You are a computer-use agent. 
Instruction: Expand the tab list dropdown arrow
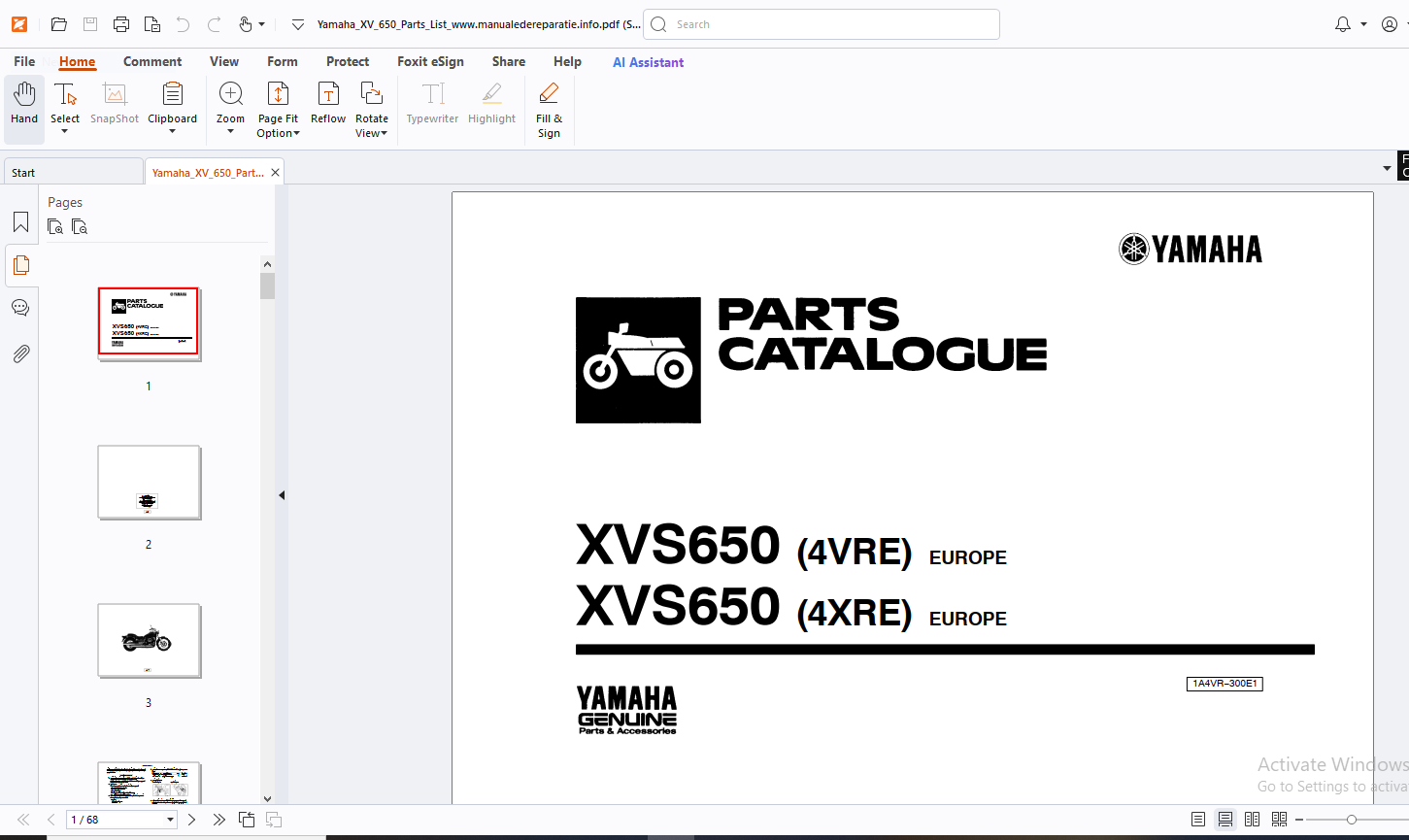coord(1387,169)
